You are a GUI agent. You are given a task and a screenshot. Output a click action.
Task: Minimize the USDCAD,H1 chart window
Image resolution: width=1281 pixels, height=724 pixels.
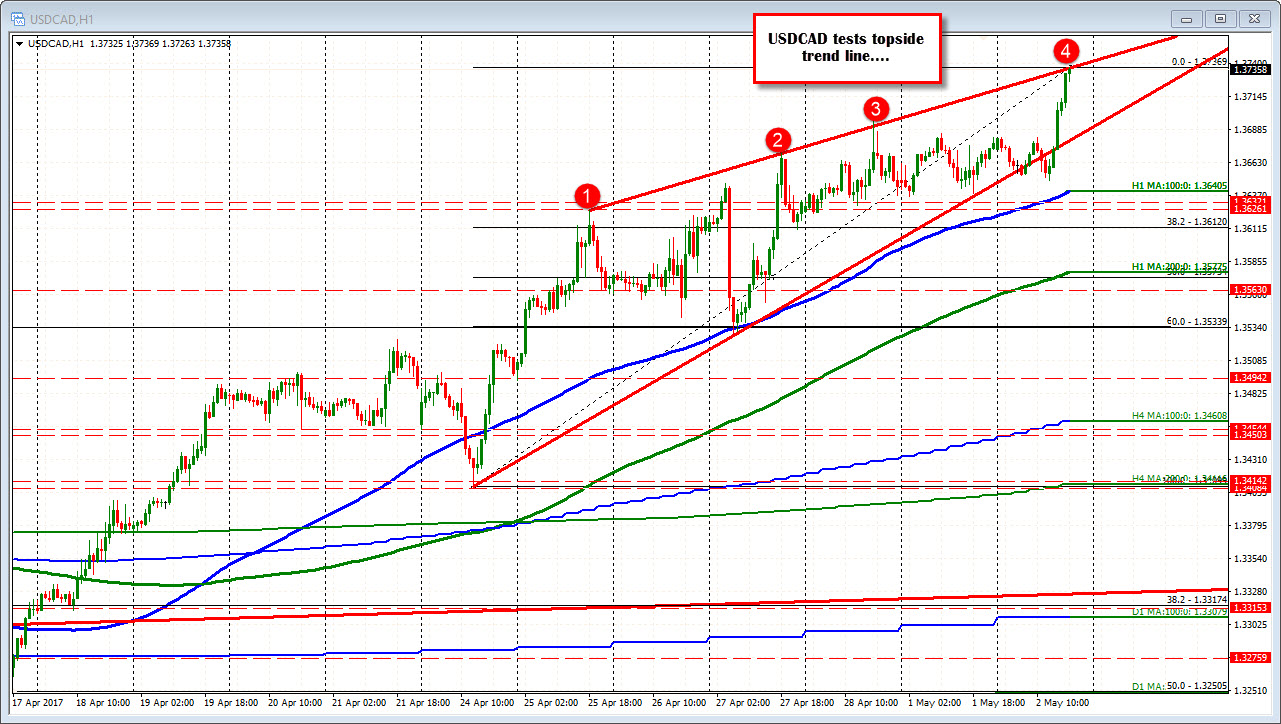[1187, 18]
